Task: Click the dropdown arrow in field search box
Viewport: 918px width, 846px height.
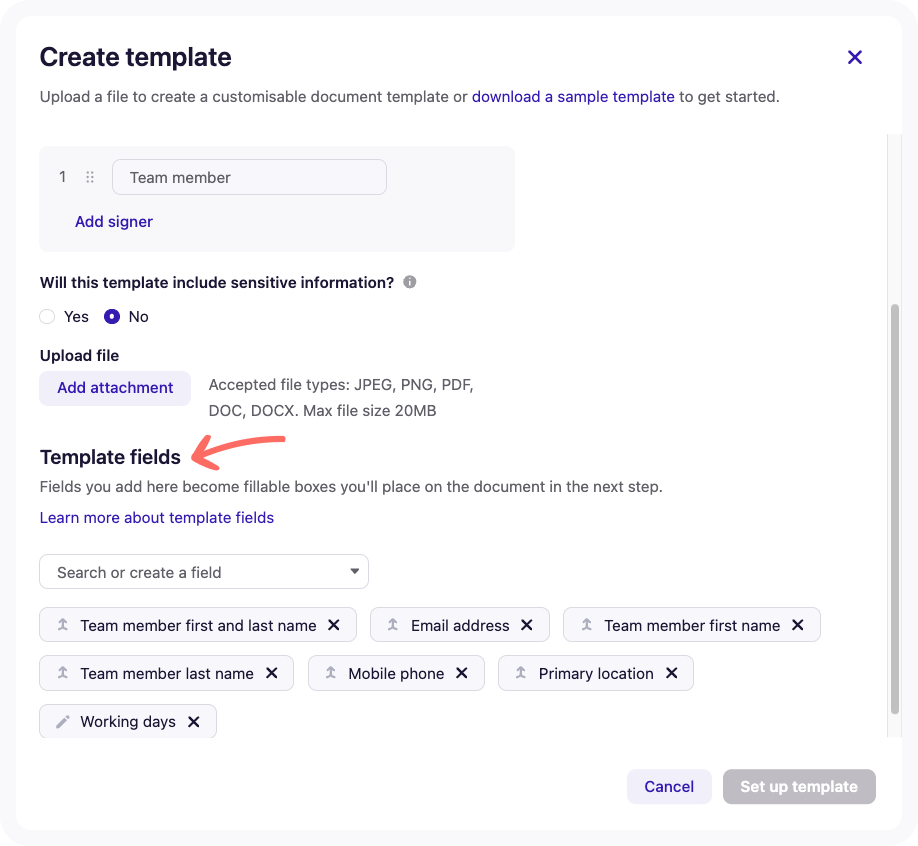Action: [354, 571]
